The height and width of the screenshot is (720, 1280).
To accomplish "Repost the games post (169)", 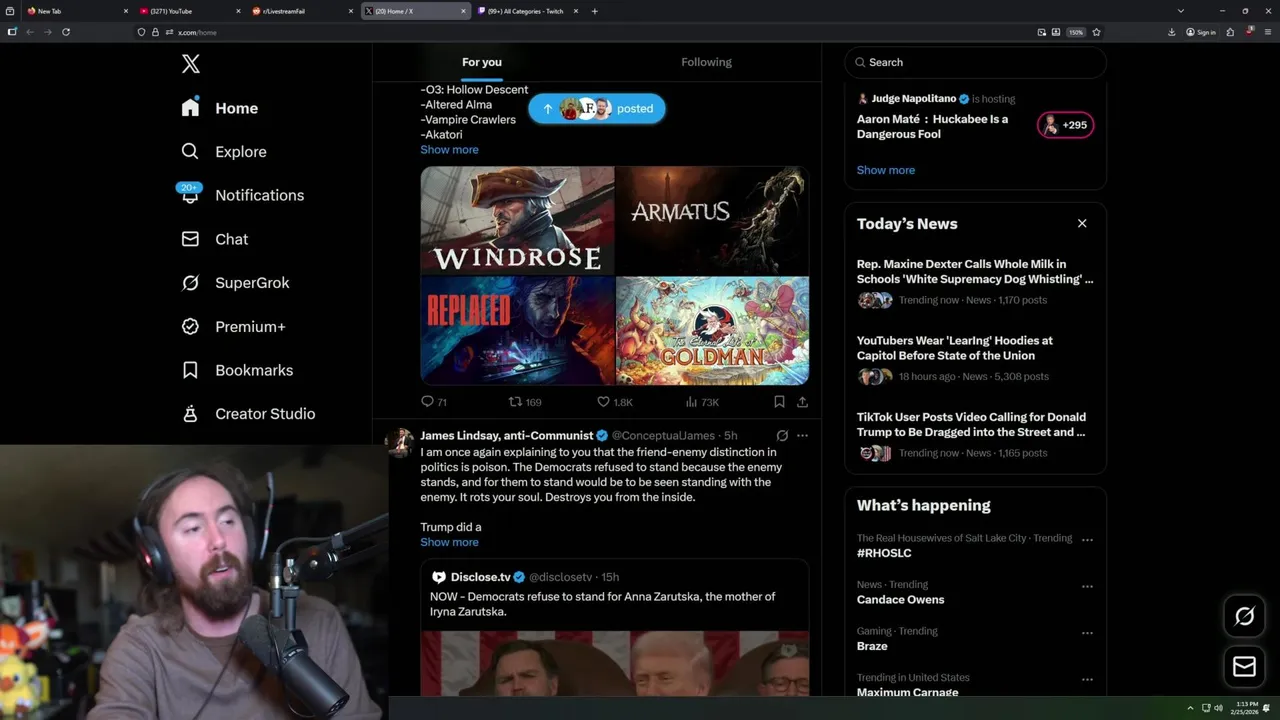I will pos(525,402).
